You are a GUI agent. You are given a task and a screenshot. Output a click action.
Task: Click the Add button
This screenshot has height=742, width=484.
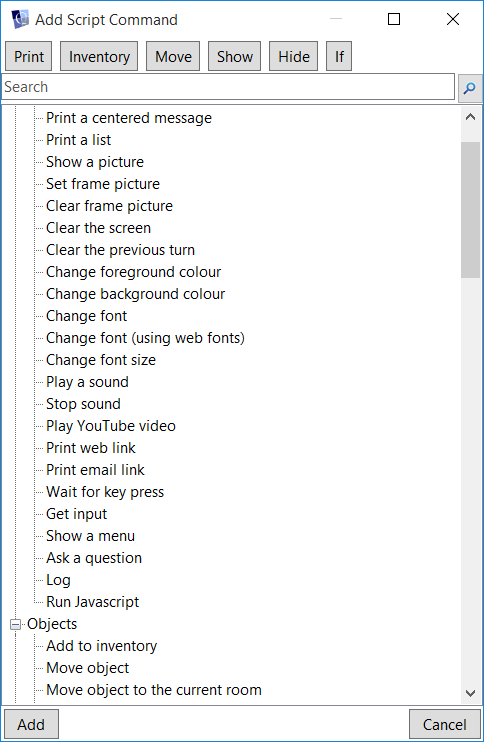(31, 724)
